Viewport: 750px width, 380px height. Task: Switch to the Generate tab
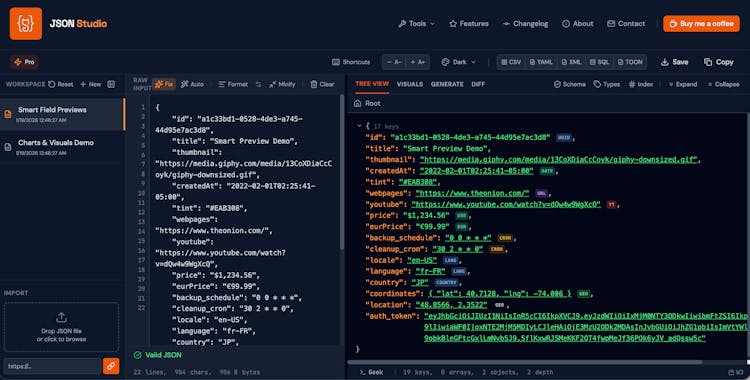447,84
